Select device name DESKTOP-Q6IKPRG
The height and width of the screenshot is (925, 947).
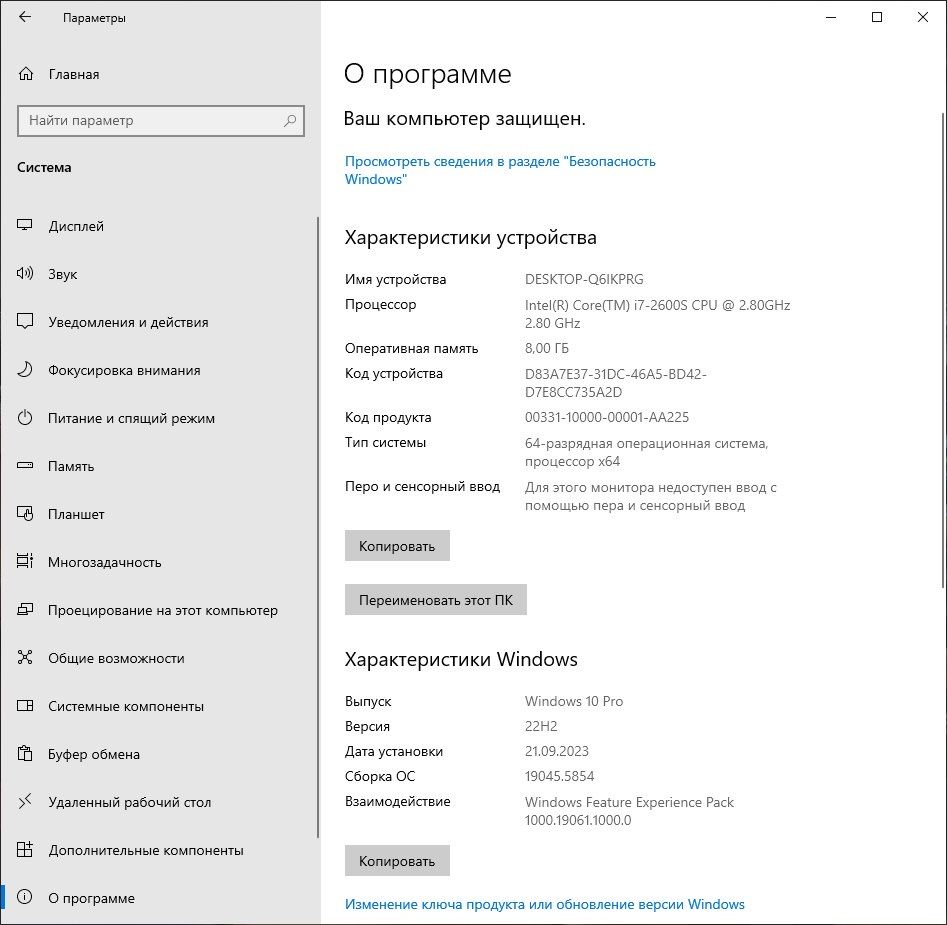[584, 279]
